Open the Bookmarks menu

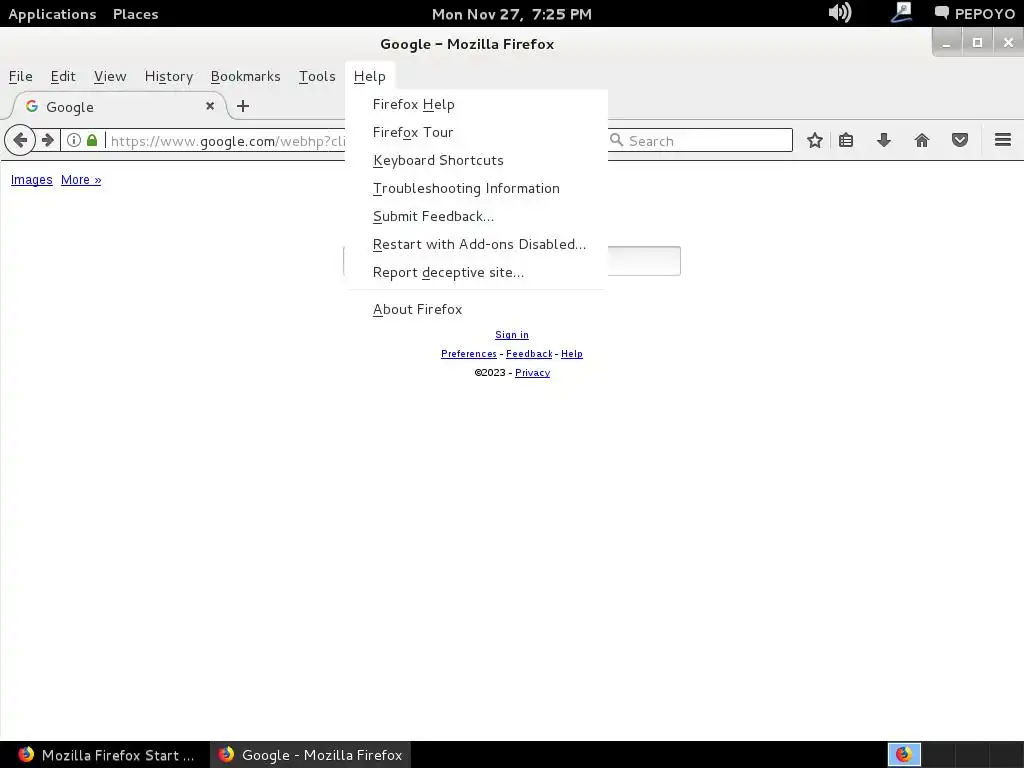(x=245, y=76)
